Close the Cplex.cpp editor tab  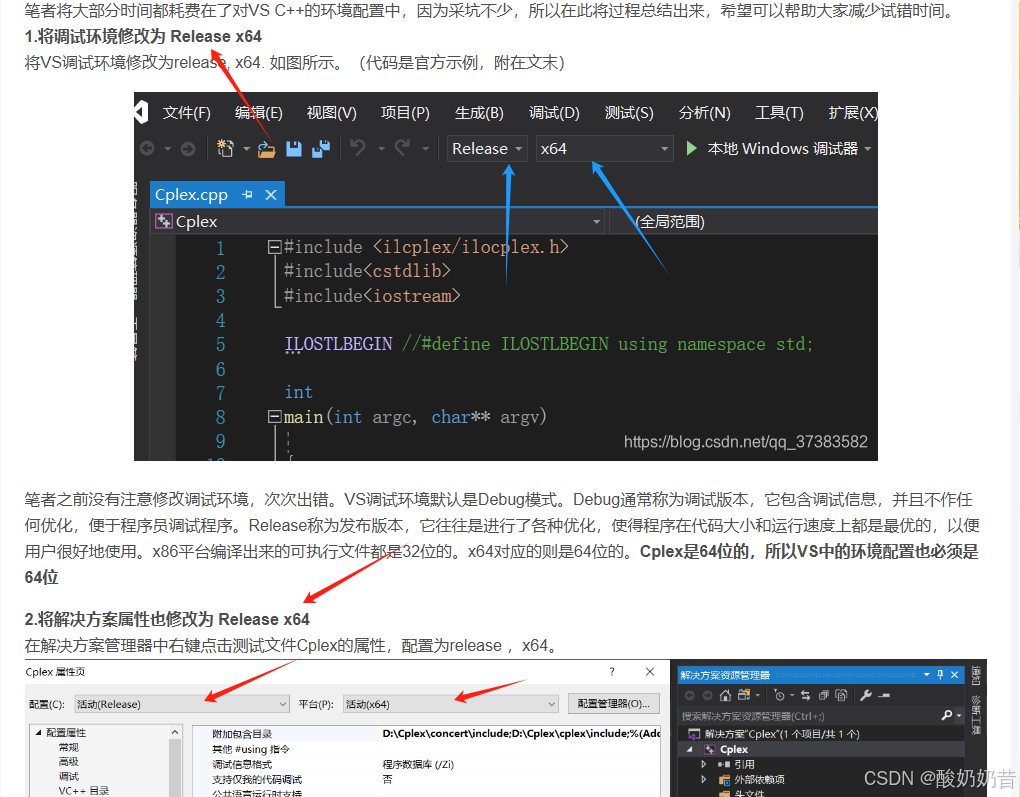click(271, 195)
